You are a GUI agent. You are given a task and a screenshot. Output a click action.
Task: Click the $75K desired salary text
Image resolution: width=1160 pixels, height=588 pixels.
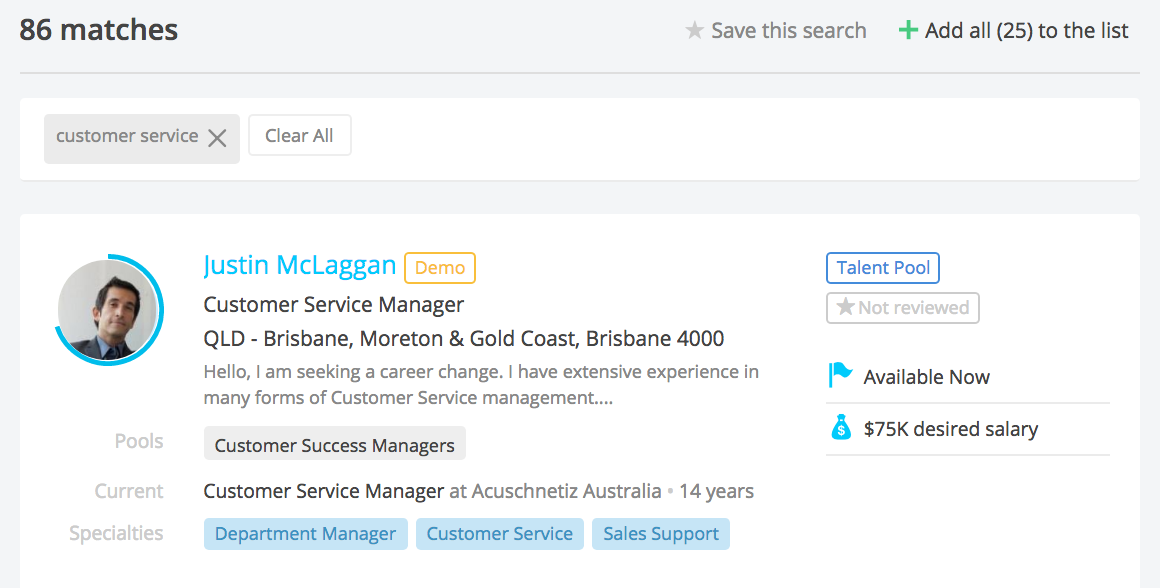[x=950, y=429]
